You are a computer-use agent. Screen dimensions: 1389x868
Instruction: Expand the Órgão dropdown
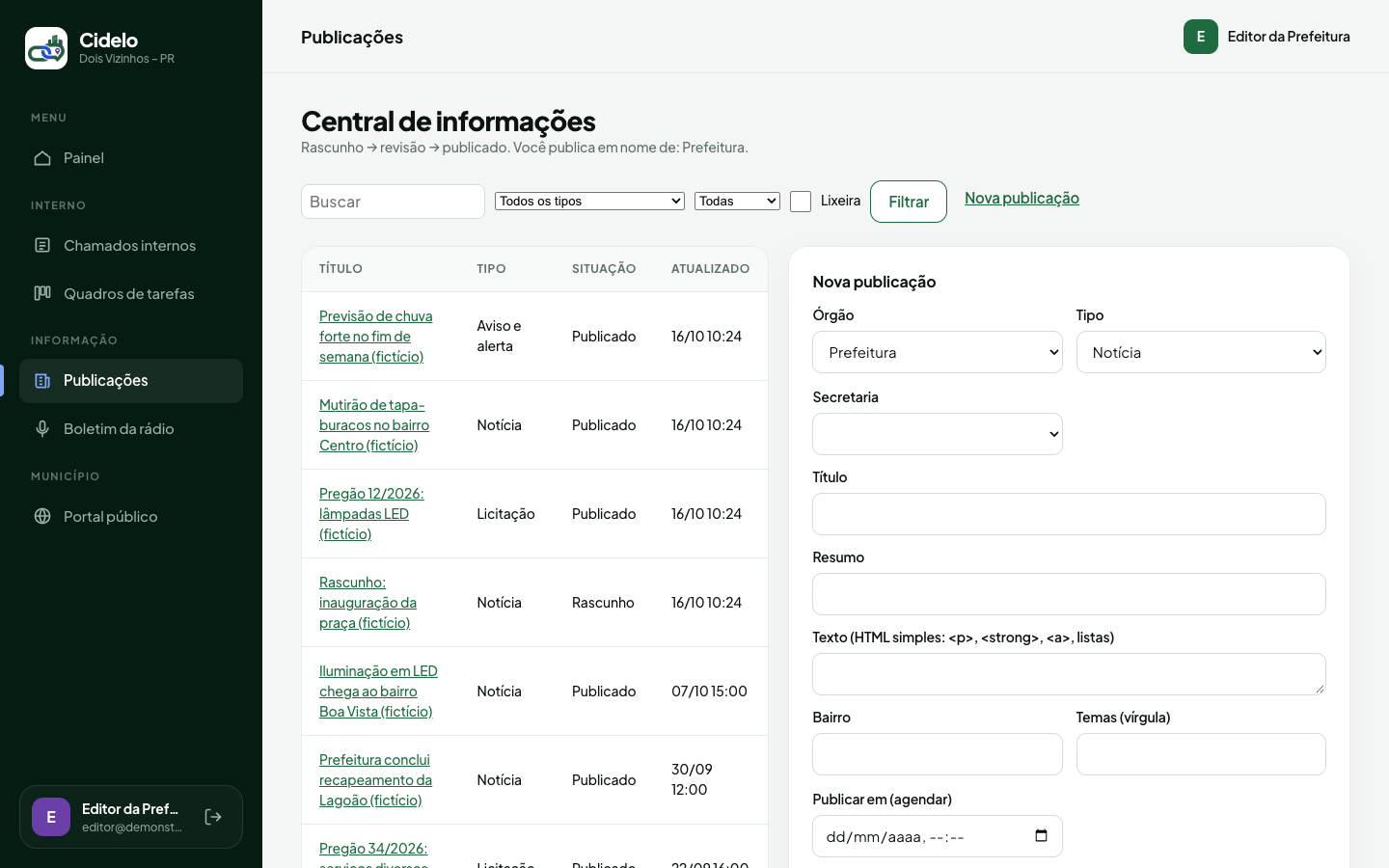tap(938, 352)
